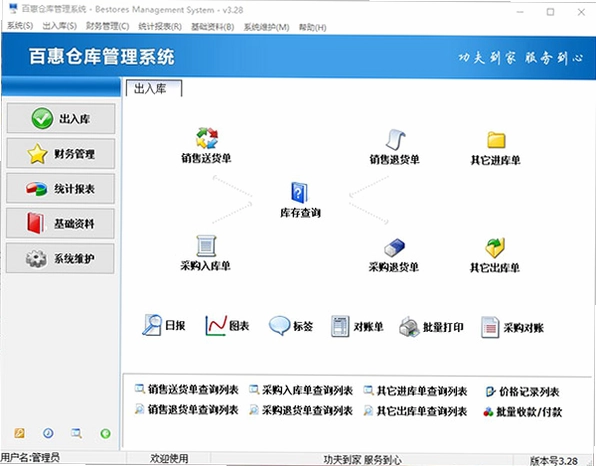Select the 统计报表 sidebar button

(60, 189)
